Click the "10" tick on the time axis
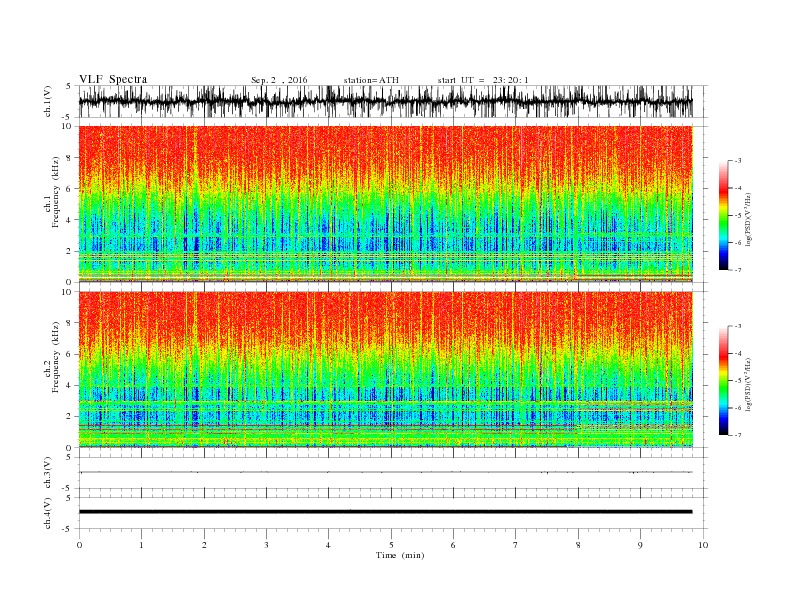792x612 pixels. [703, 545]
